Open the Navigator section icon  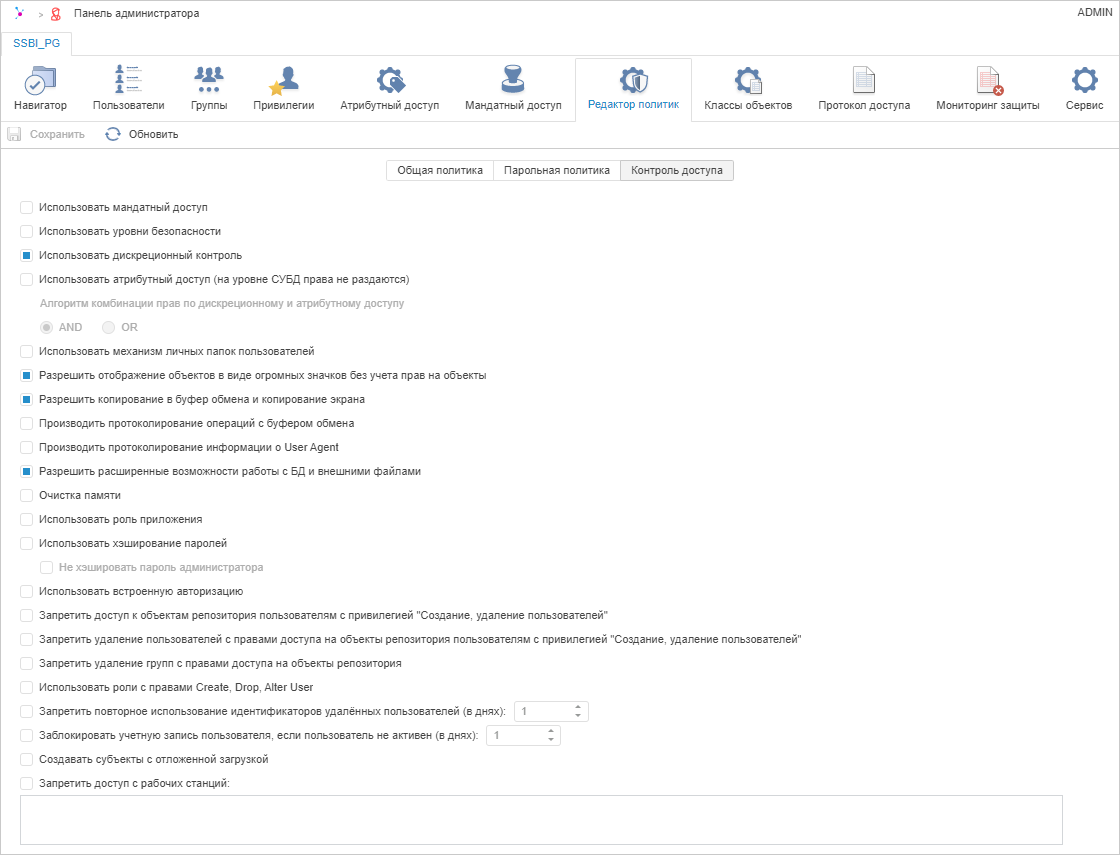(40, 80)
